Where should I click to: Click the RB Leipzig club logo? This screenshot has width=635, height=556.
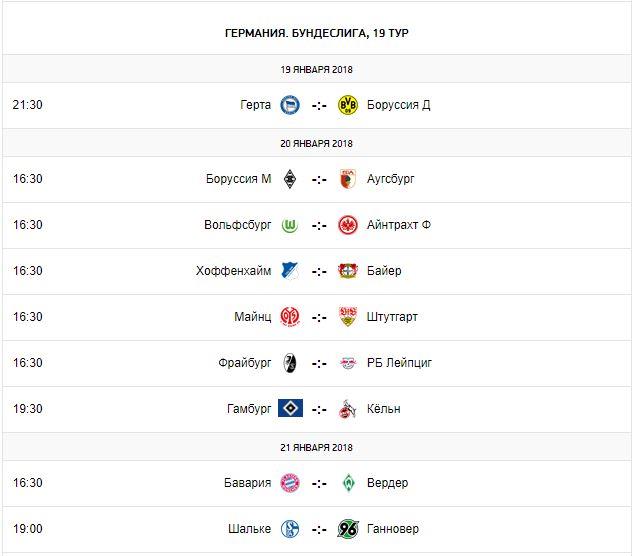pos(348,363)
